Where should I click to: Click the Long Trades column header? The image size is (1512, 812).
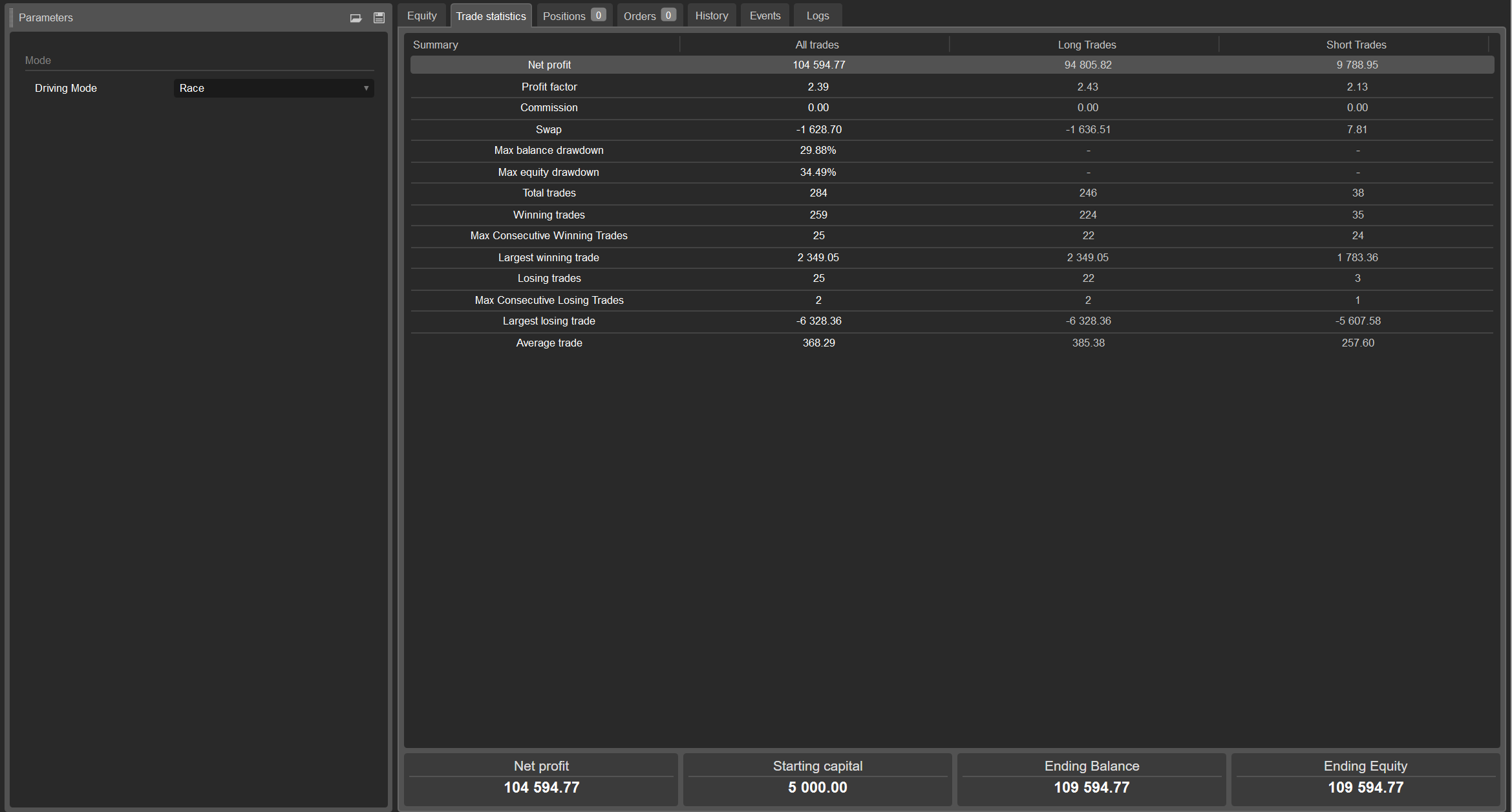(1087, 45)
